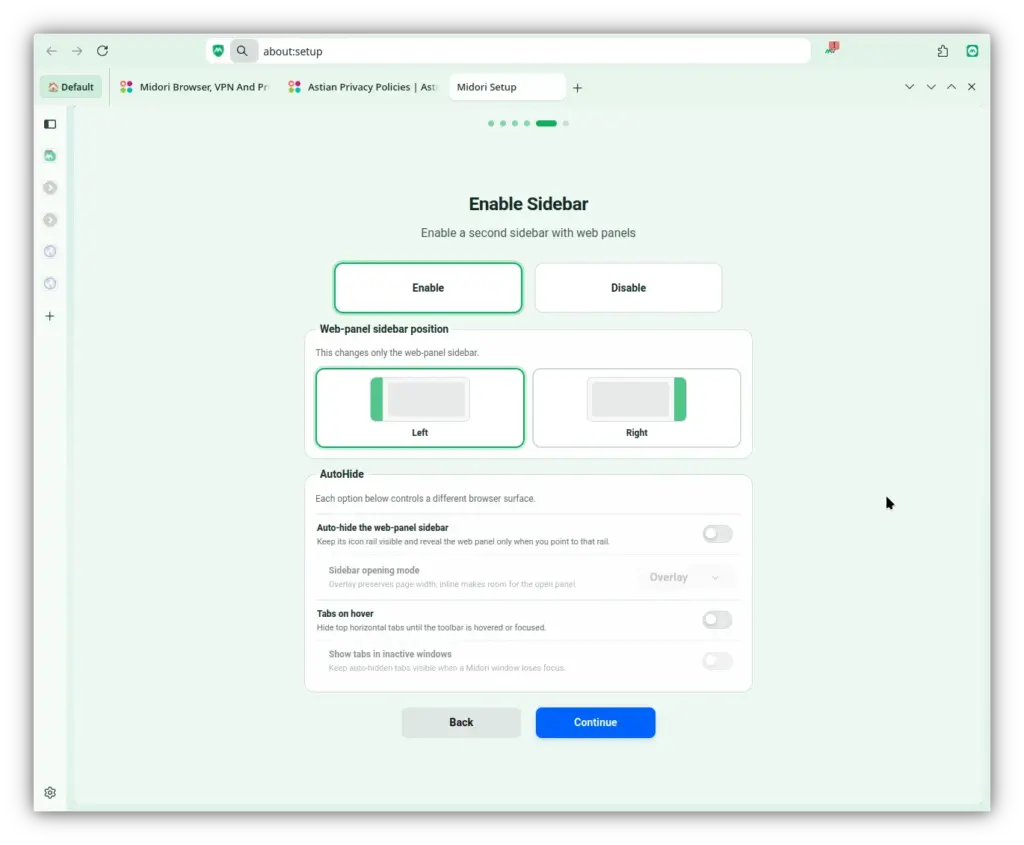Image resolution: width=1024 pixels, height=845 pixels.
Task: Select the Right sidebar position option
Action: click(636, 408)
